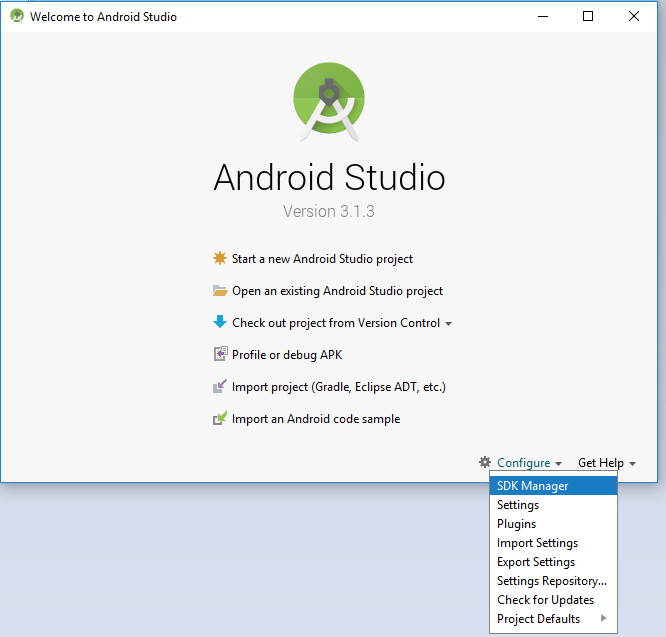Click the open folder icon

click(x=220, y=290)
